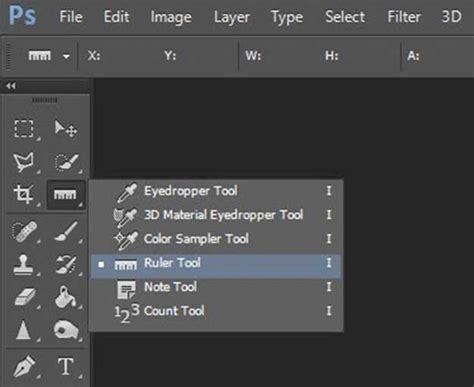Choose the Clone Stamp tool
The height and width of the screenshot is (387, 474).
tap(23, 264)
